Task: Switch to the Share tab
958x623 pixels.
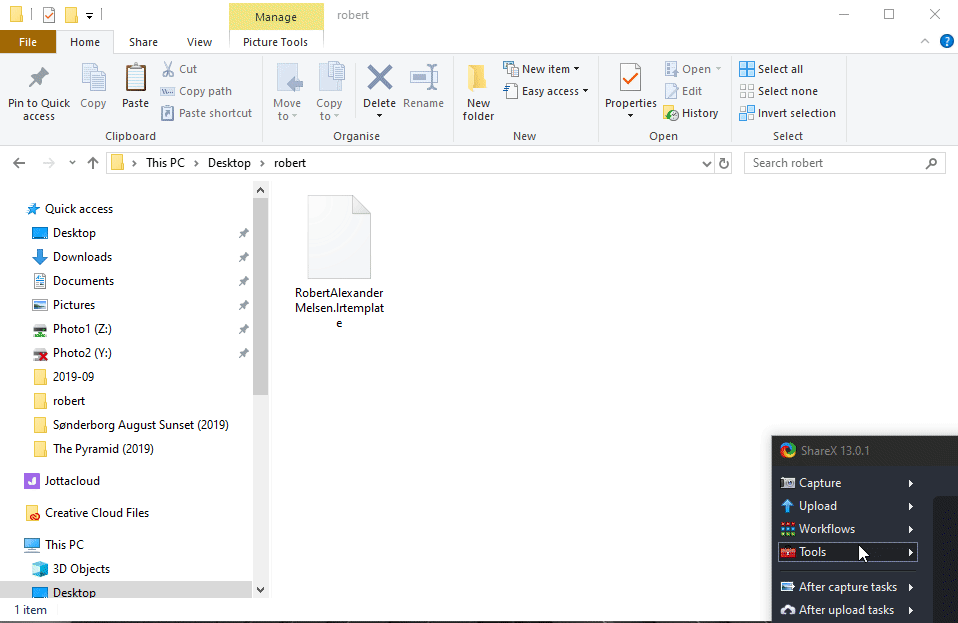Action: [143, 42]
